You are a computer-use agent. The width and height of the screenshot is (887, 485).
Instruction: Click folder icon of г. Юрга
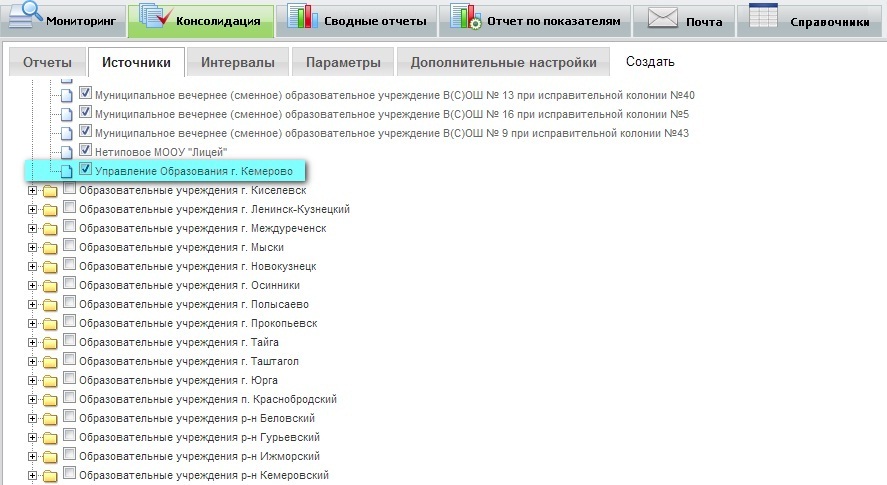50,381
